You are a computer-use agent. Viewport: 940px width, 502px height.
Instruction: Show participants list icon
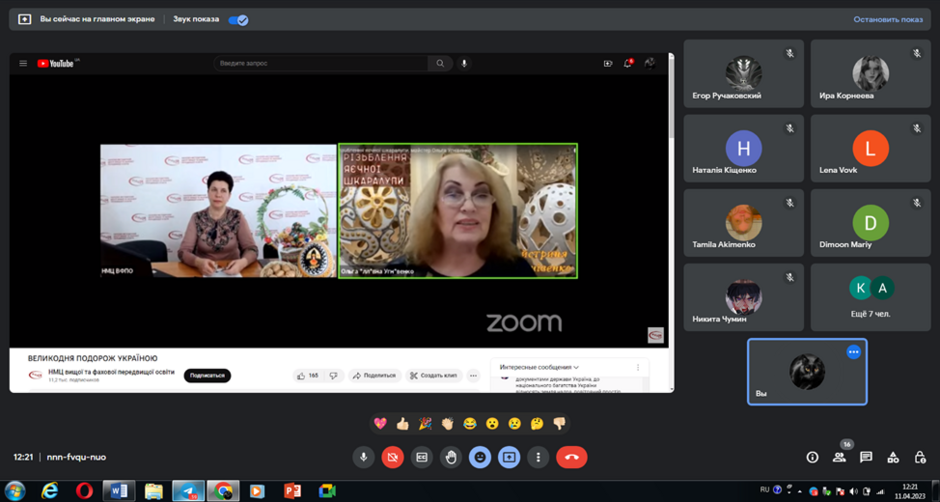coord(839,458)
